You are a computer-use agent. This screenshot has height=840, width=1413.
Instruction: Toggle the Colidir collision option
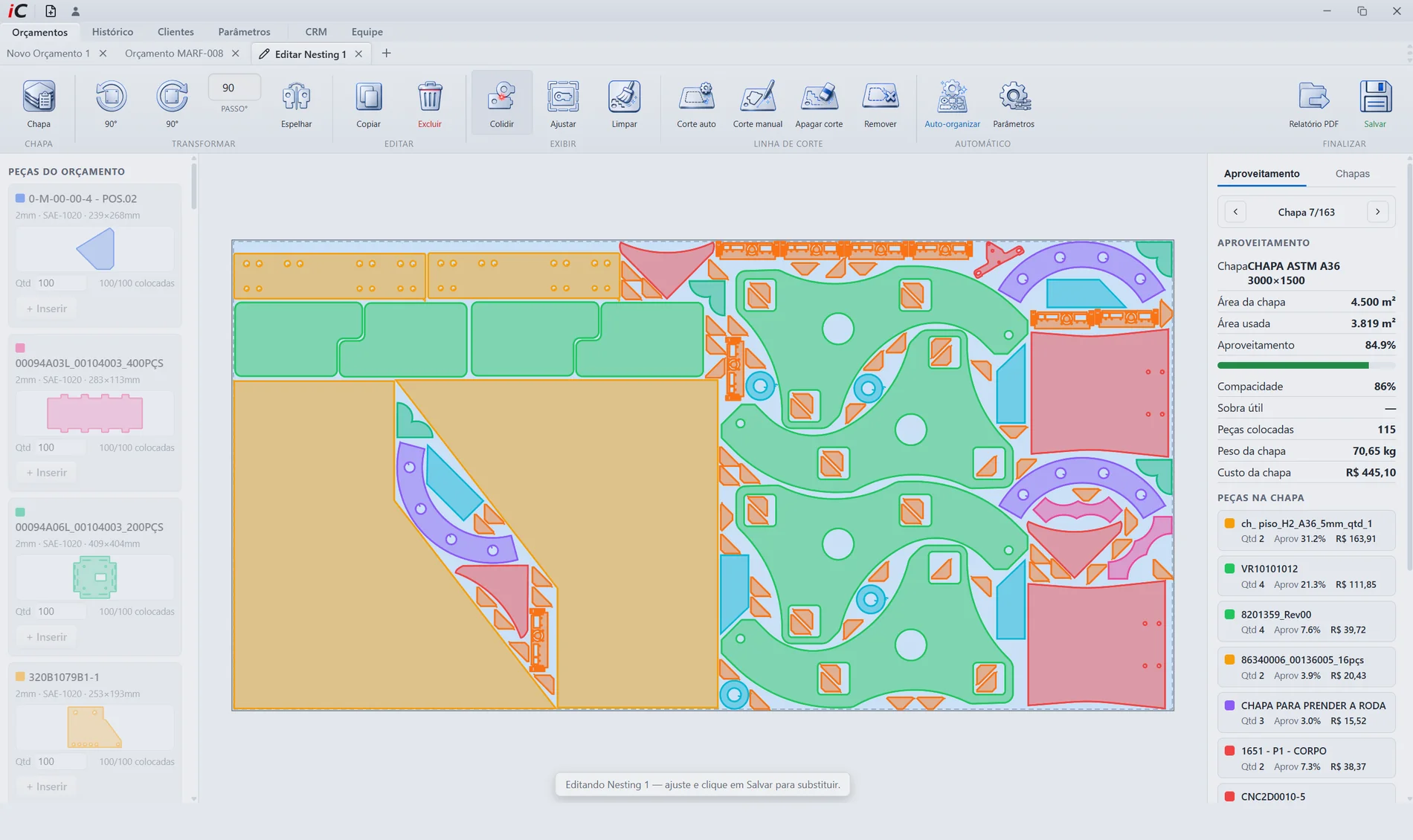pyautogui.click(x=502, y=103)
